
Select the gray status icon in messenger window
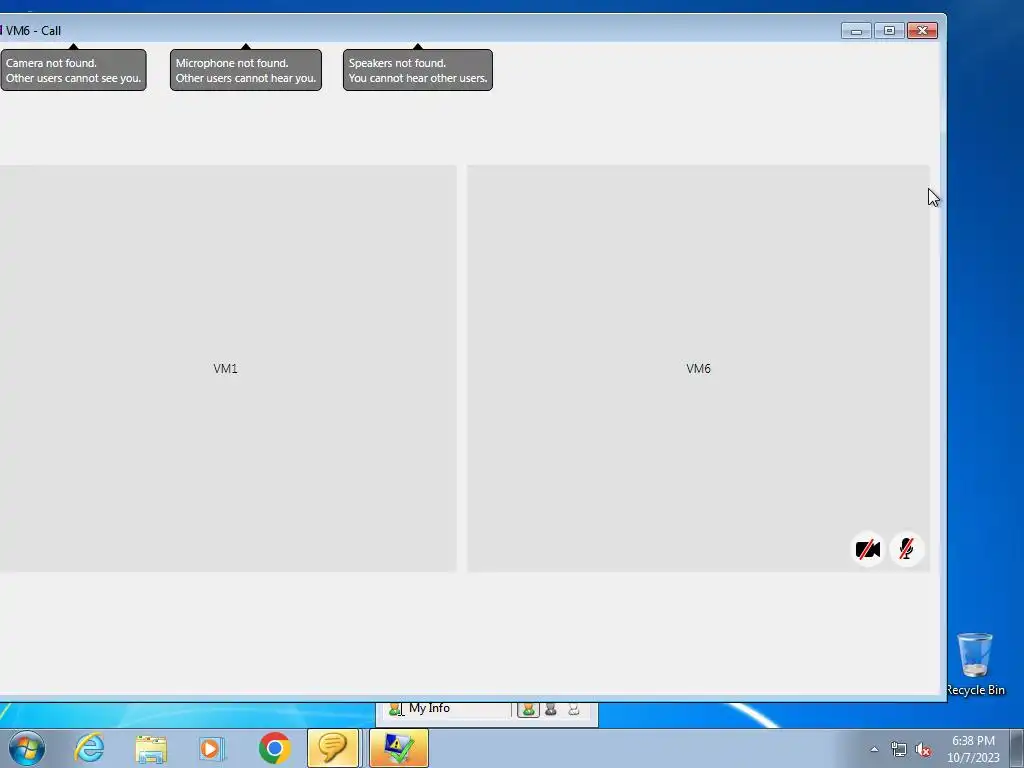click(551, 709)
